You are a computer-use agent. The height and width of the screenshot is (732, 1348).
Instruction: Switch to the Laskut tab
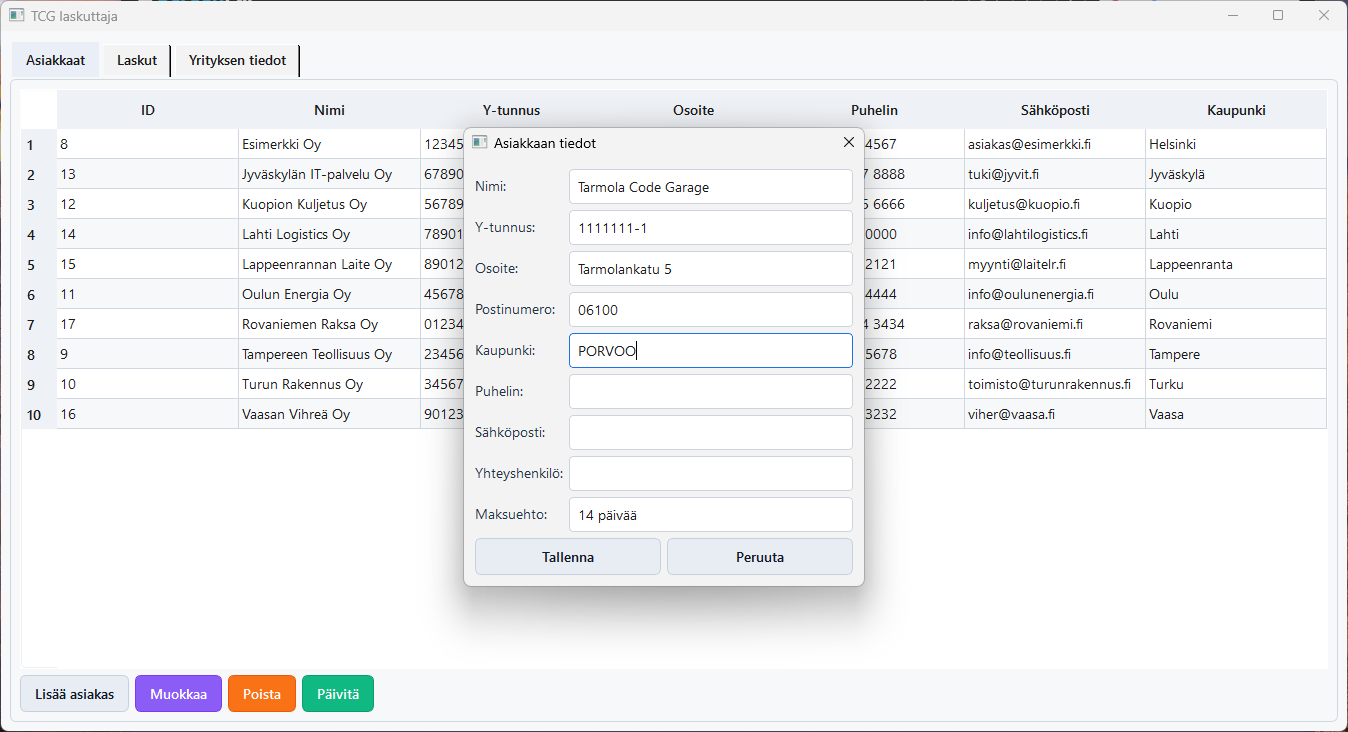[137, 61]
